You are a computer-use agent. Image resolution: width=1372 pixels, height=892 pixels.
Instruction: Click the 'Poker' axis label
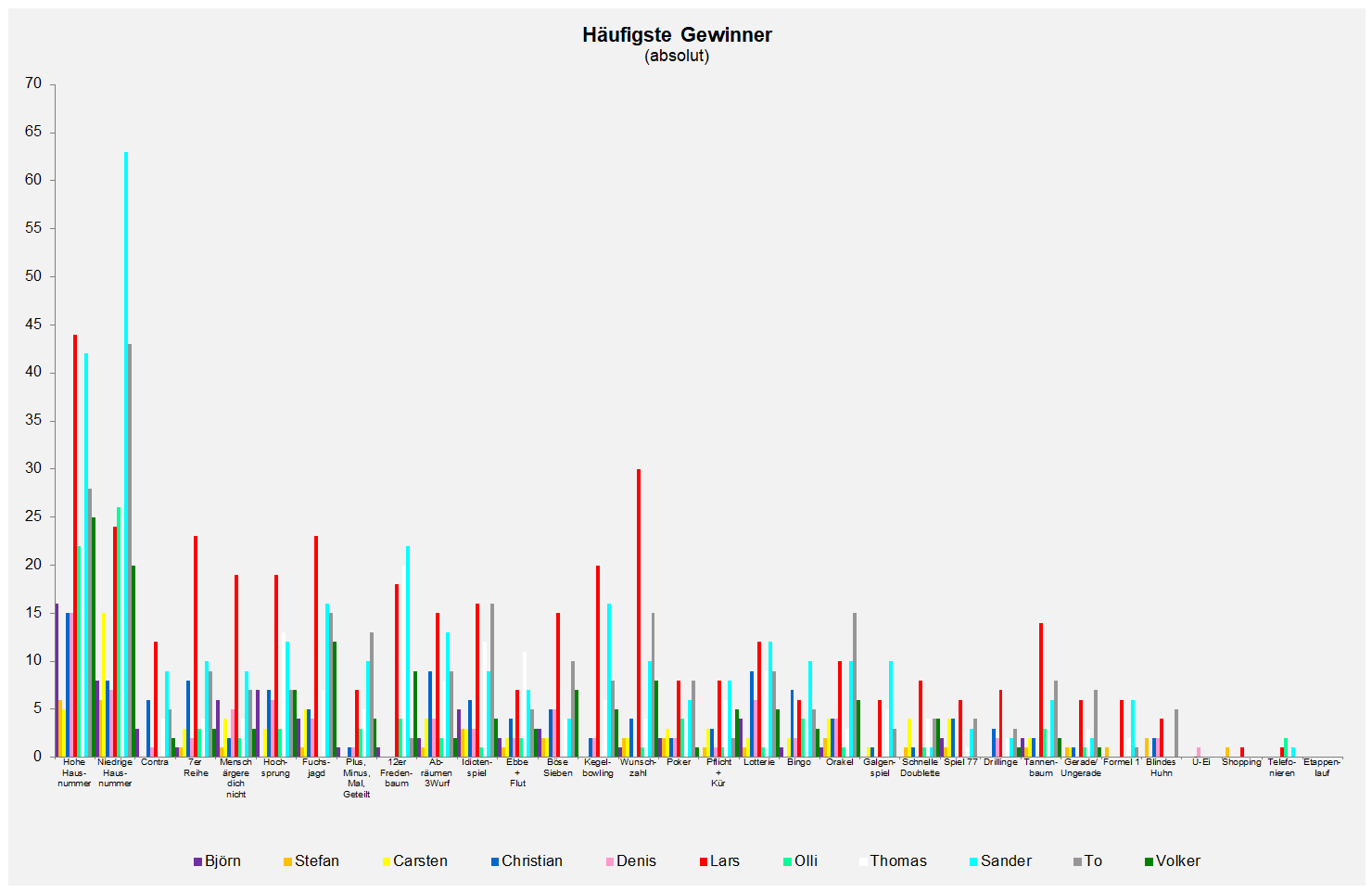point(679,762)
